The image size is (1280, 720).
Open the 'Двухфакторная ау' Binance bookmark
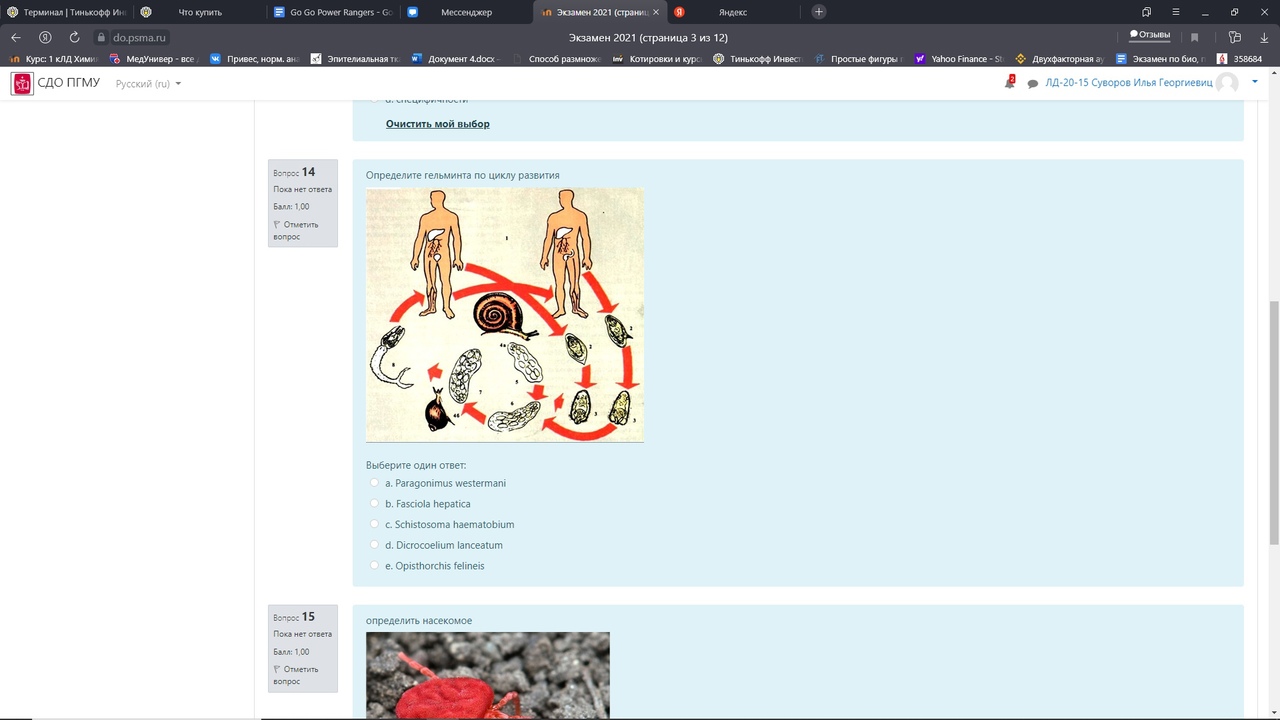coord(1059,59)
